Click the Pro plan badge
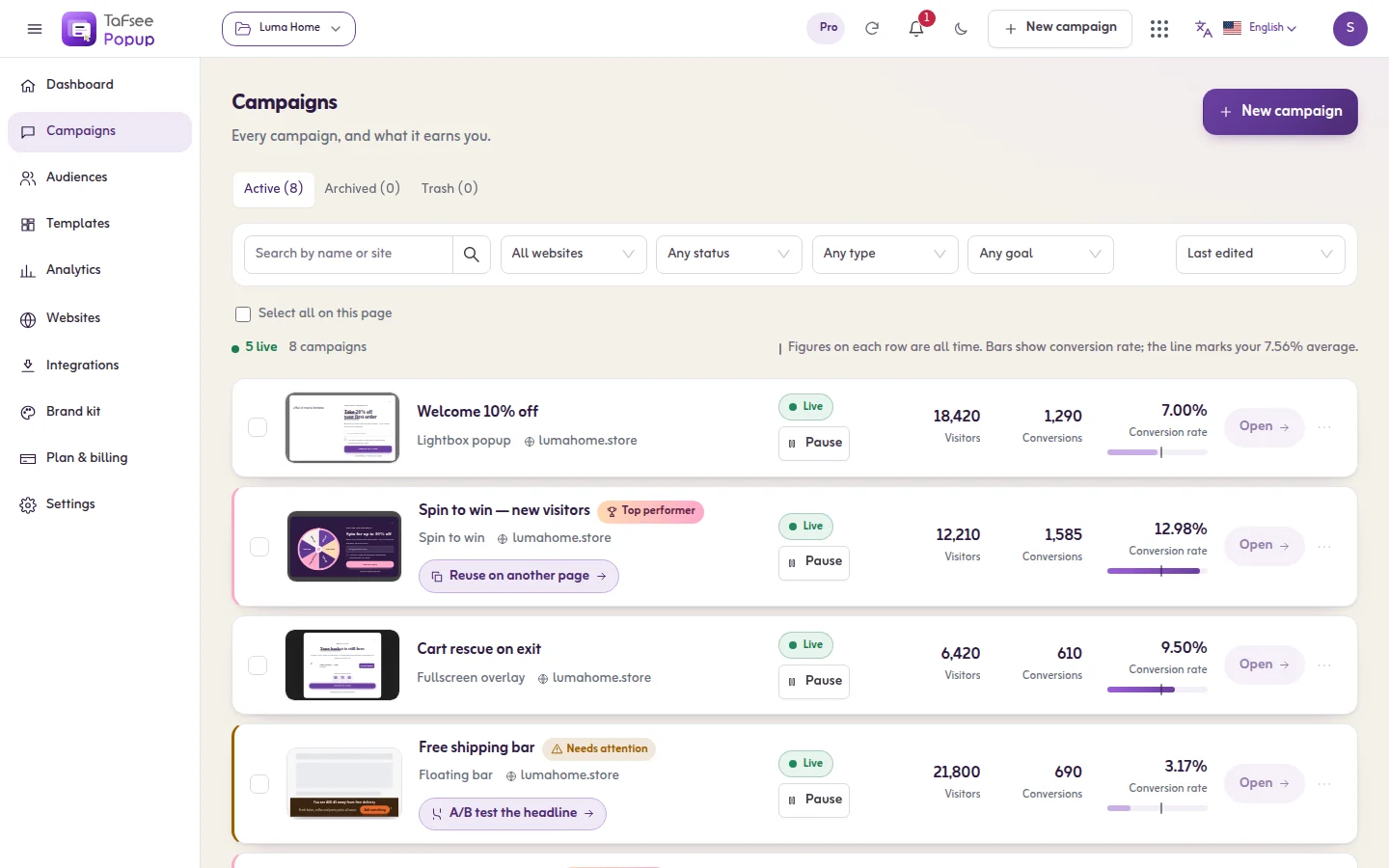The image size is (1389, 868). (828, 28)
